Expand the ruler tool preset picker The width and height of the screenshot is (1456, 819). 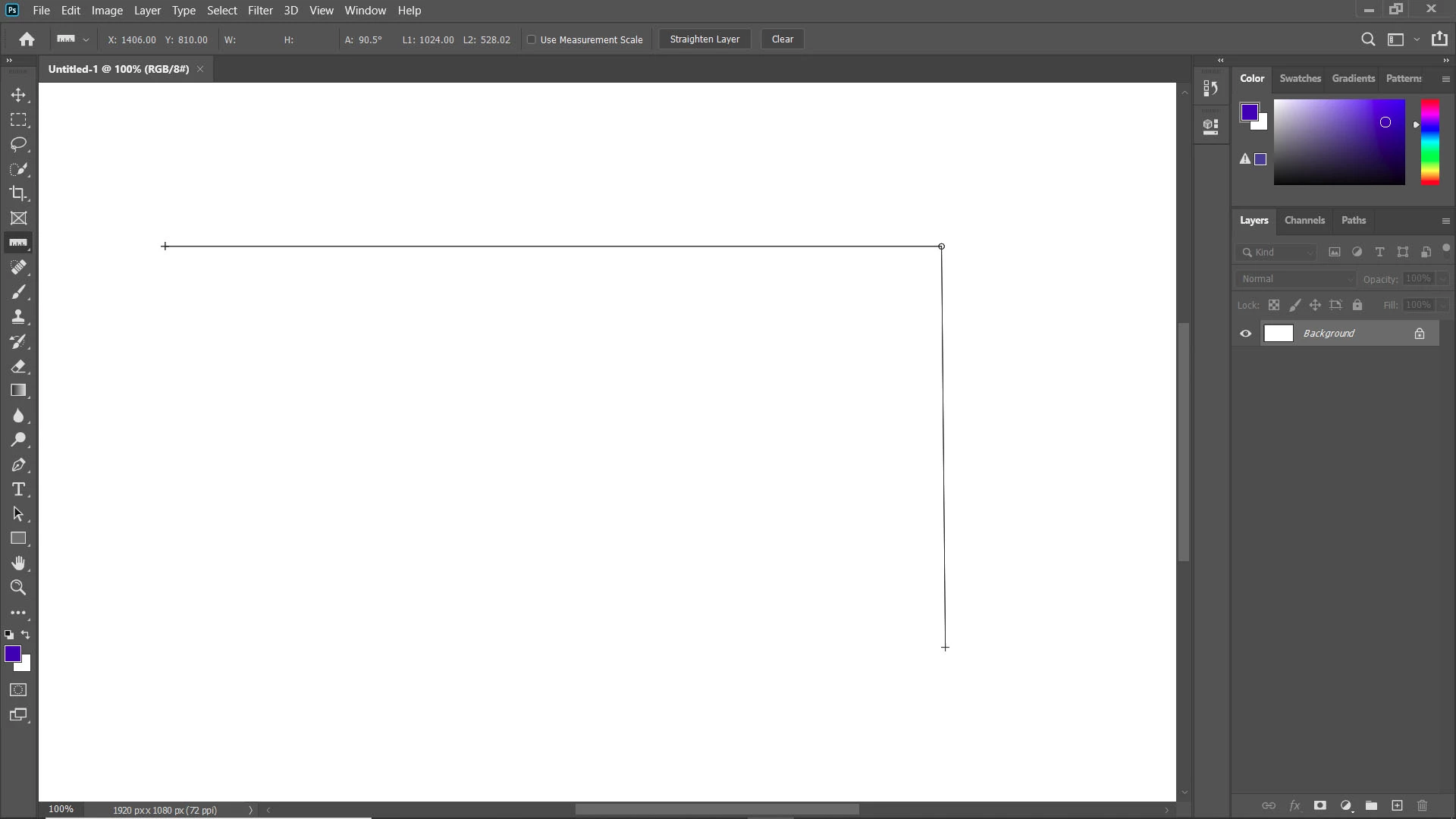(86, 39)
